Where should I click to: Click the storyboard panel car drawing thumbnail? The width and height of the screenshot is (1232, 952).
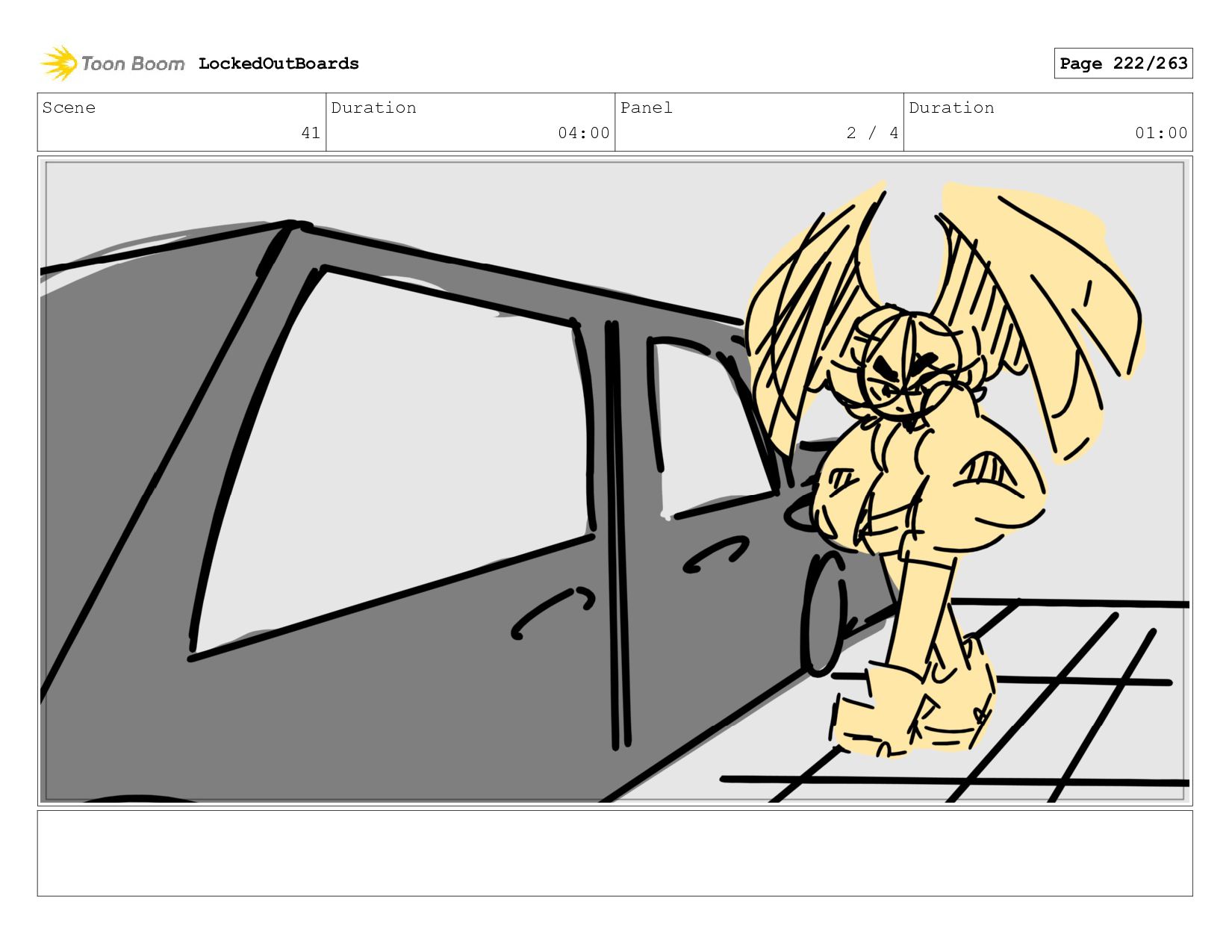point(615,481)
